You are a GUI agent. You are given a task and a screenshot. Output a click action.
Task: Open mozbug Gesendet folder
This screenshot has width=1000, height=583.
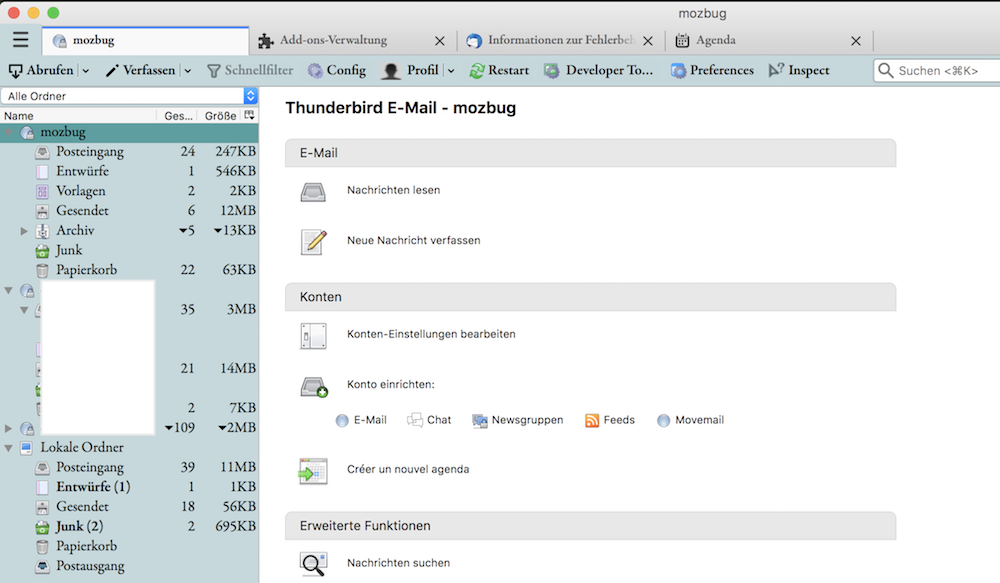click(x=82, y=211)
